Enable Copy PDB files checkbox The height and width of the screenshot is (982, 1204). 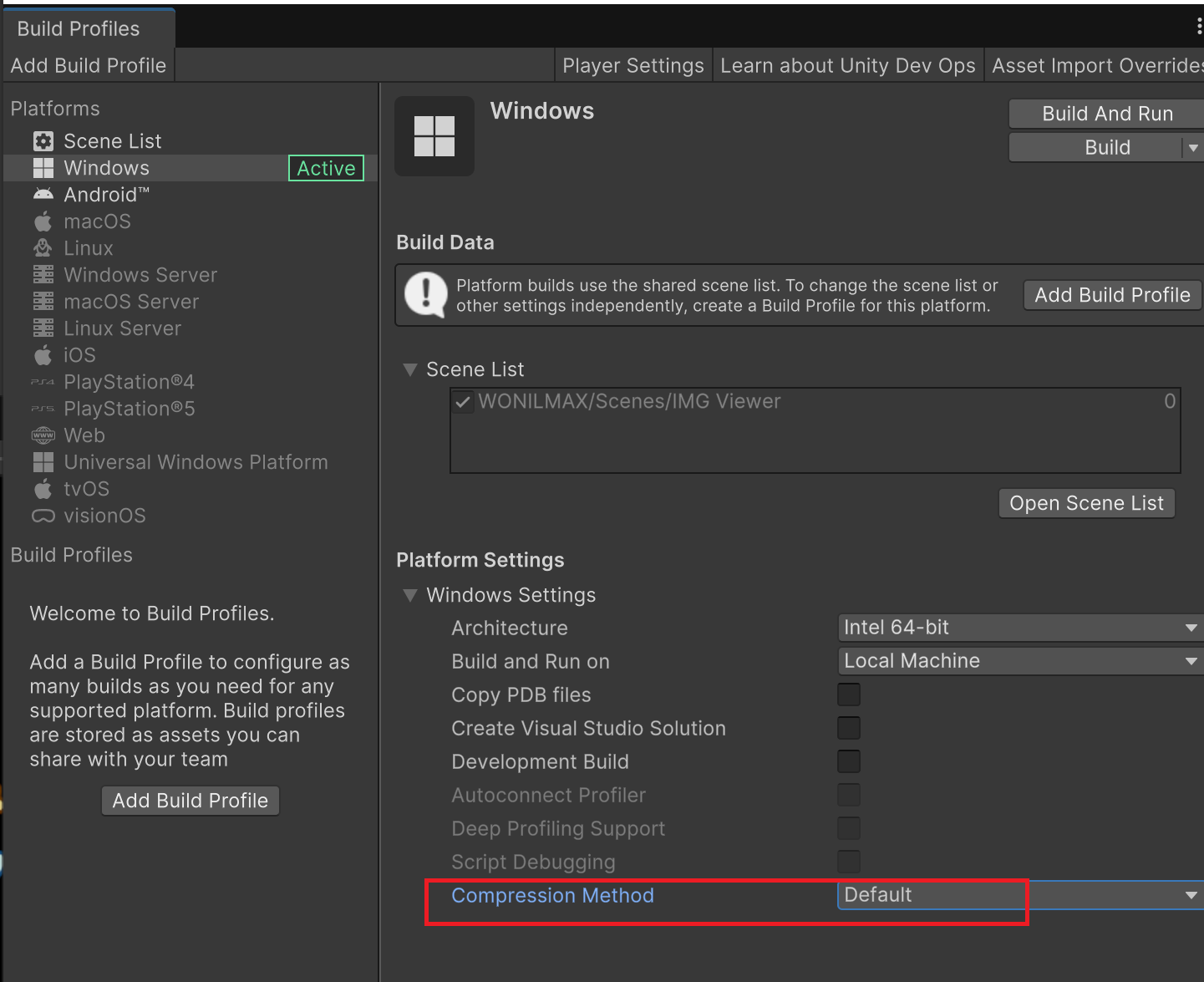point(849,695)
